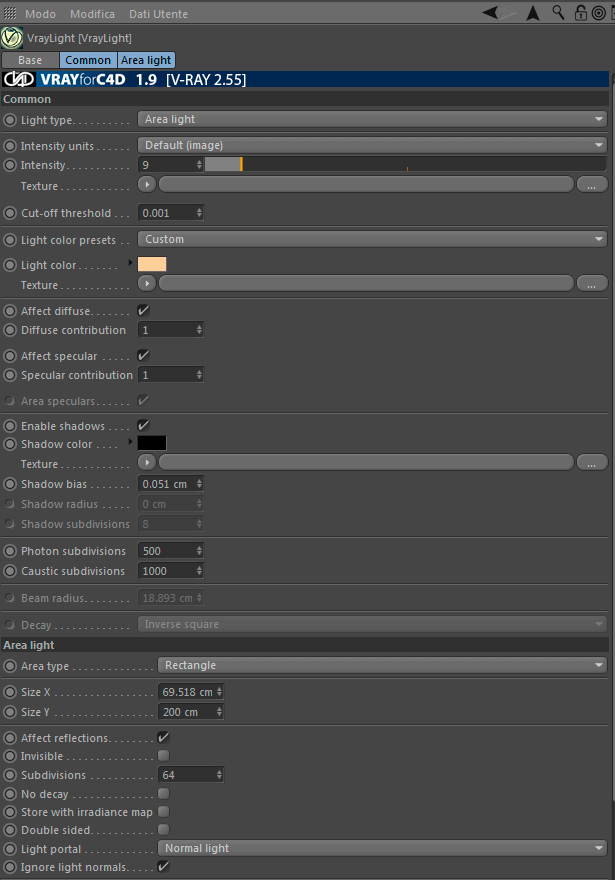Click the target new manager icon
The width and height of the screenshot is (615, 880).
tap(599, 13)
